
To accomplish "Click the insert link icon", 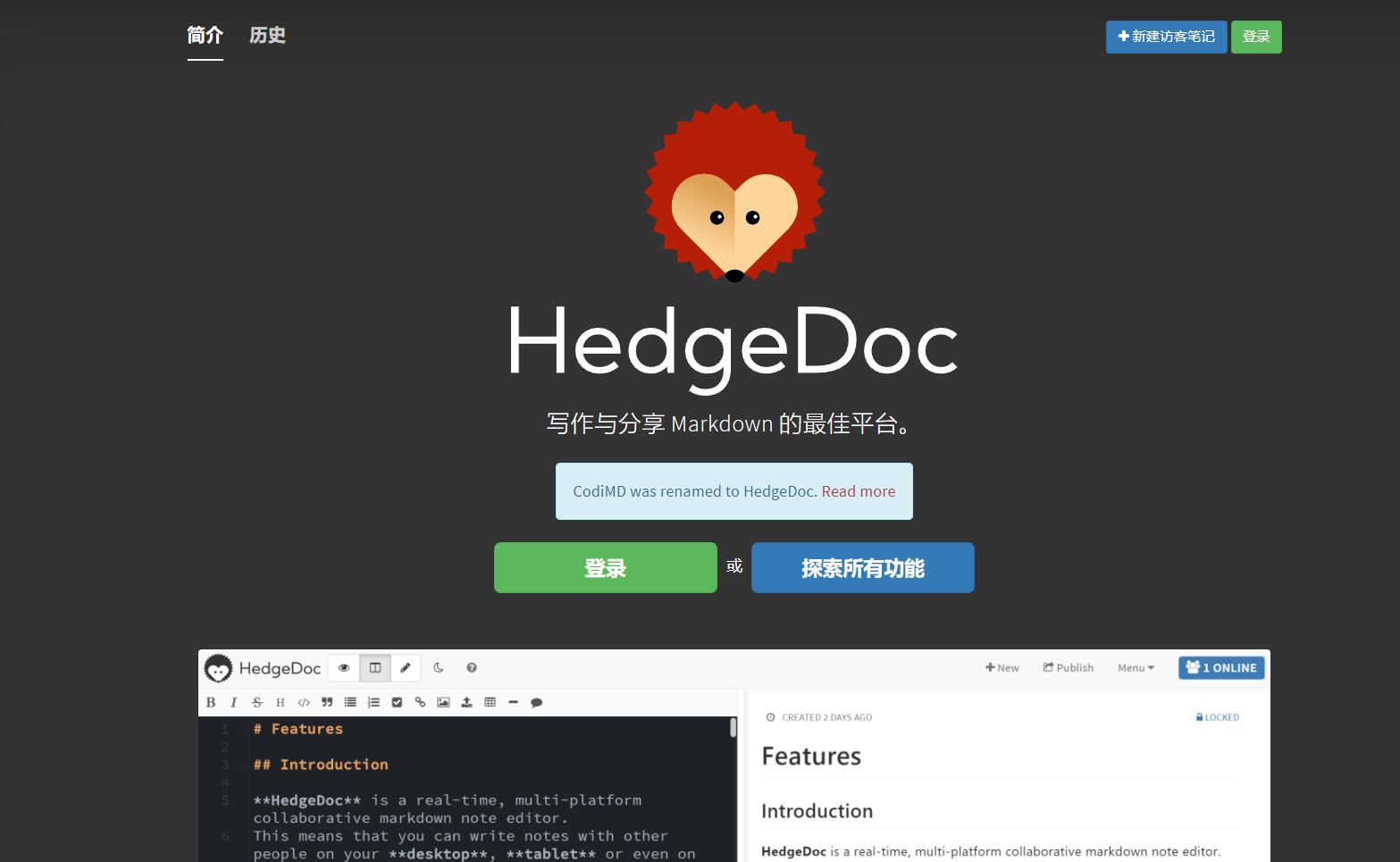I will [420, 703].
